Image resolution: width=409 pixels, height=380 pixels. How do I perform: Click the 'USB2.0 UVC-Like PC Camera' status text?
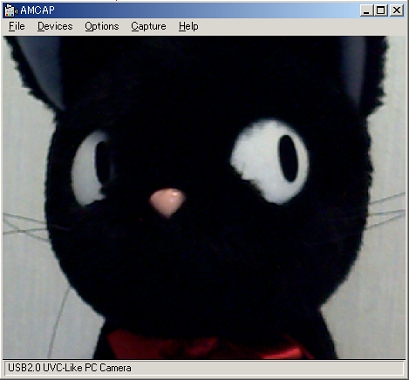pos(70,368)
